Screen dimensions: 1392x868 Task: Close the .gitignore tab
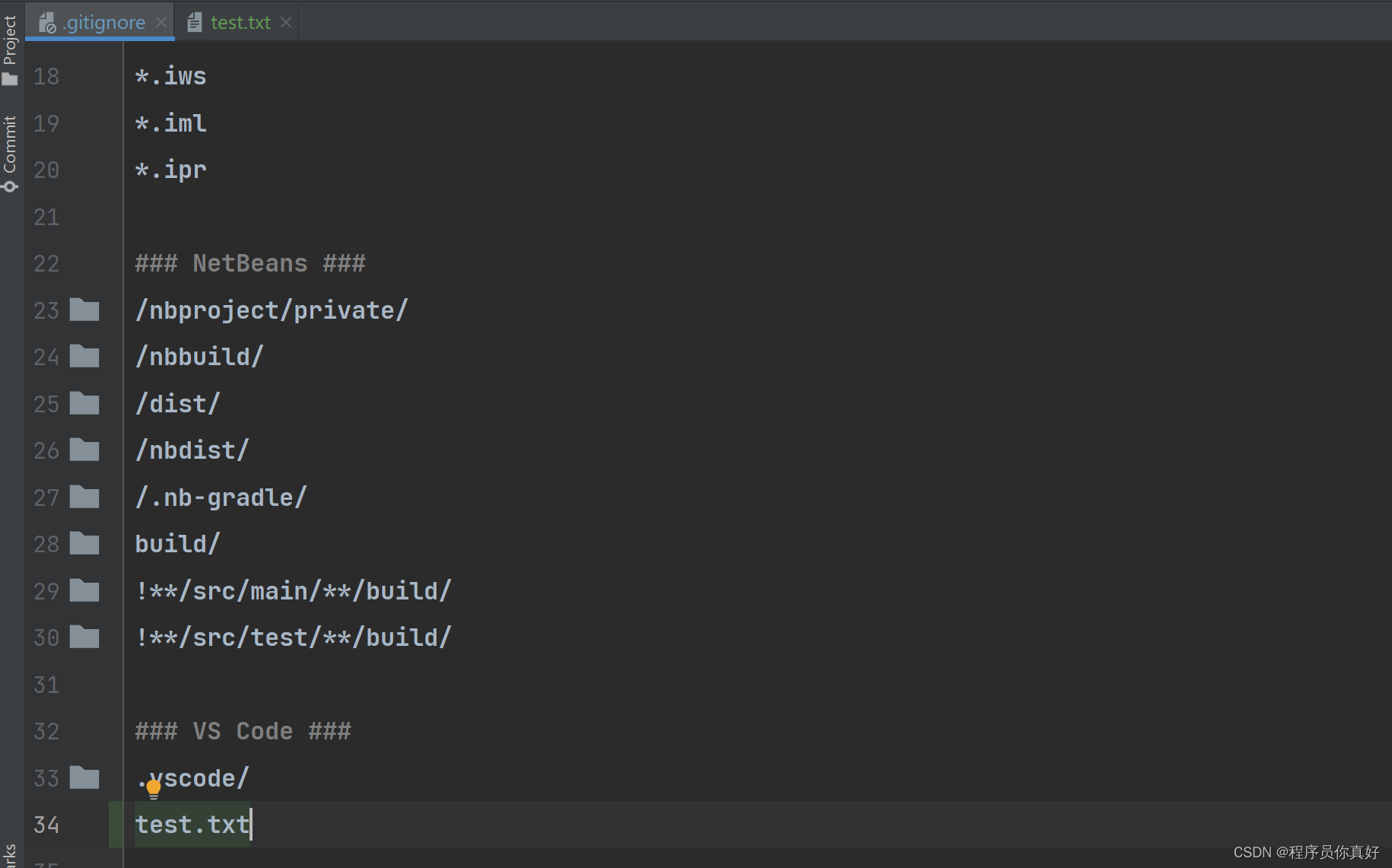(x=160, y=22)
